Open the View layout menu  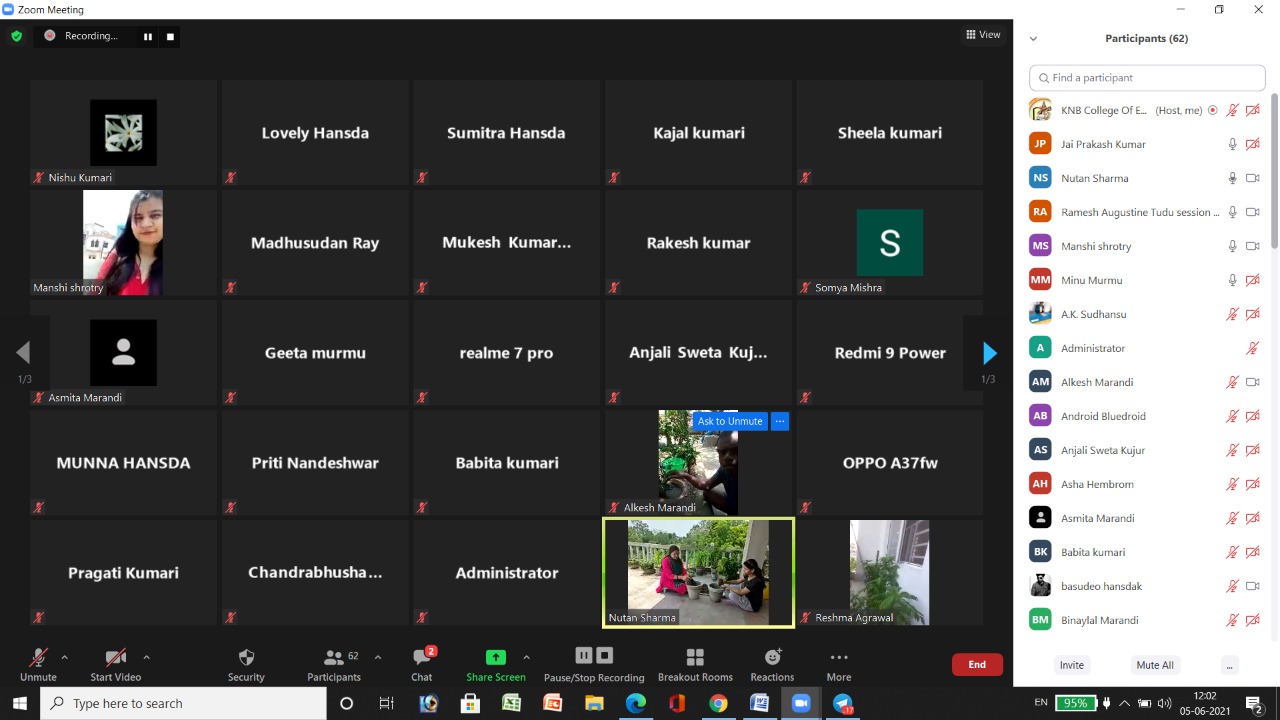pos(983,35)
